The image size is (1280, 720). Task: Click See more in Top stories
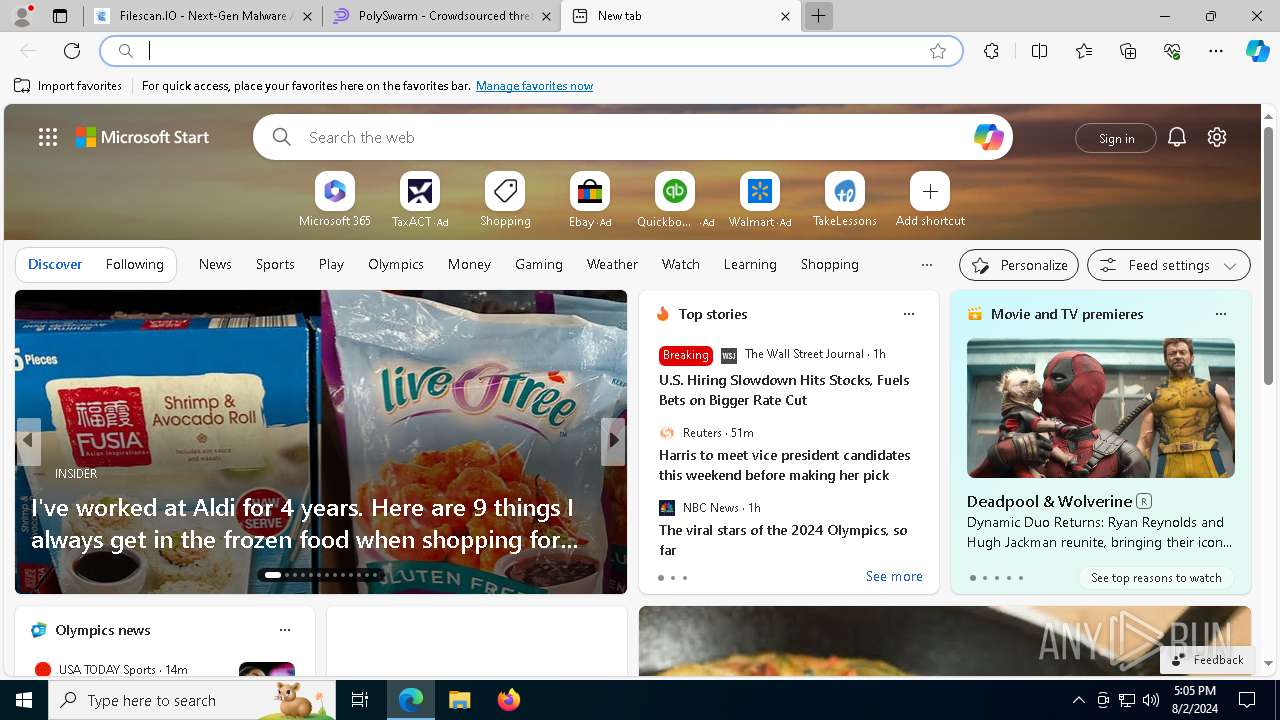894,576
